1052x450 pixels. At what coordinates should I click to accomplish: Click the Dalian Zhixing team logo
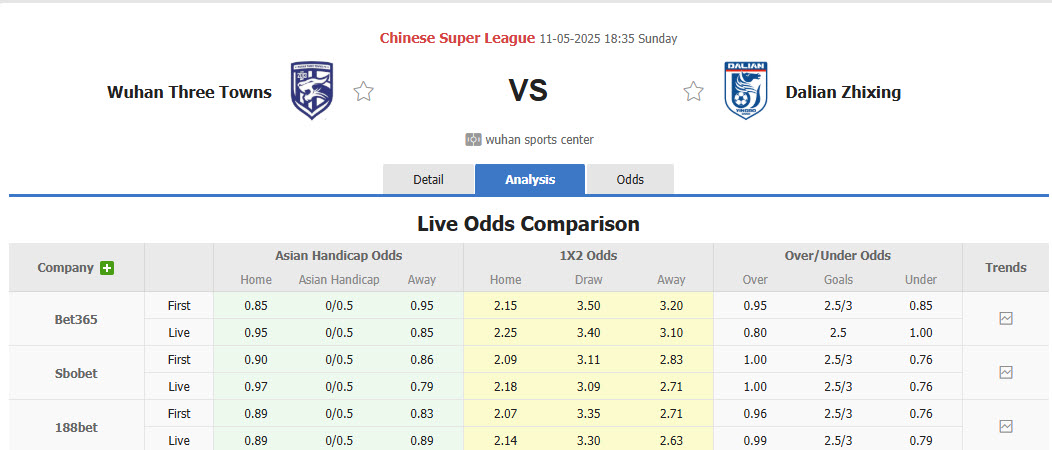pos(745,91)
